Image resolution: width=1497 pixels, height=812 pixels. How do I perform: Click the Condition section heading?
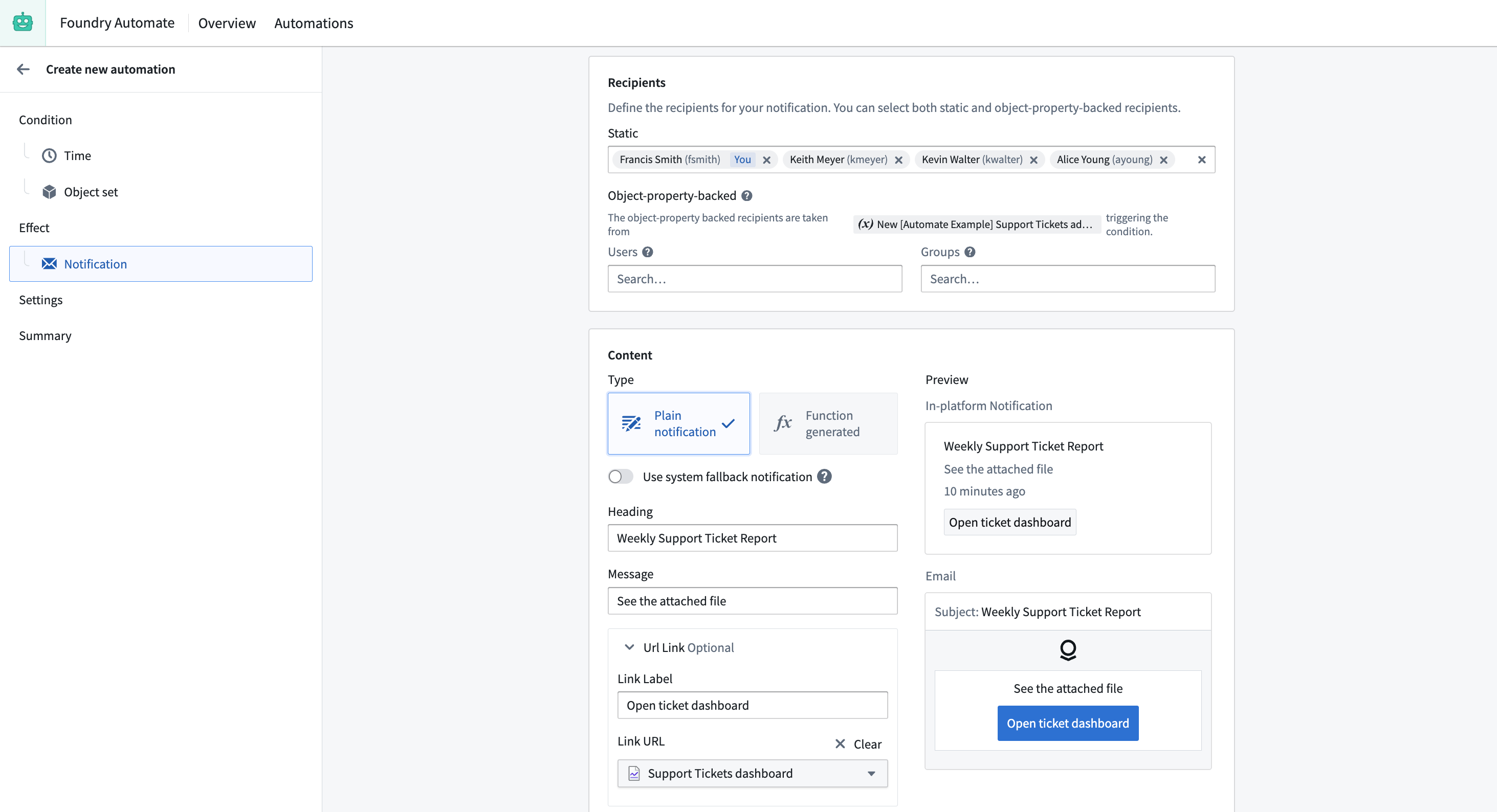pyautogui.click(x=46, y=120)
